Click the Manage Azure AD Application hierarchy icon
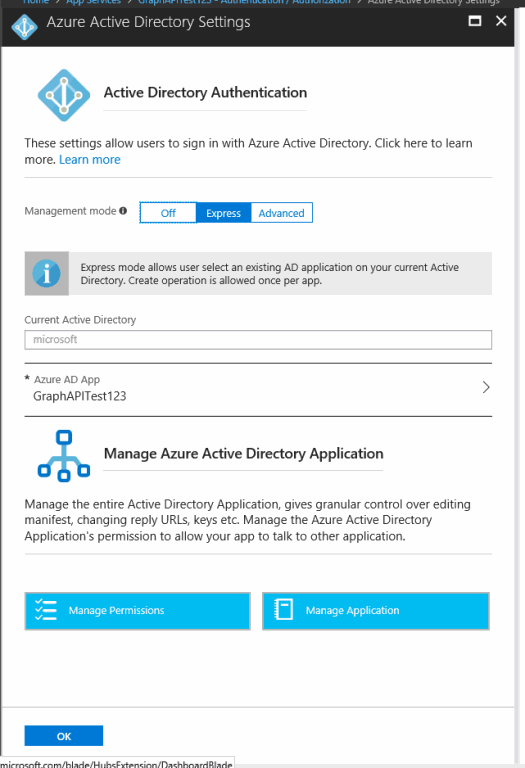Viewport: 525px width, 768px height. 64,456
